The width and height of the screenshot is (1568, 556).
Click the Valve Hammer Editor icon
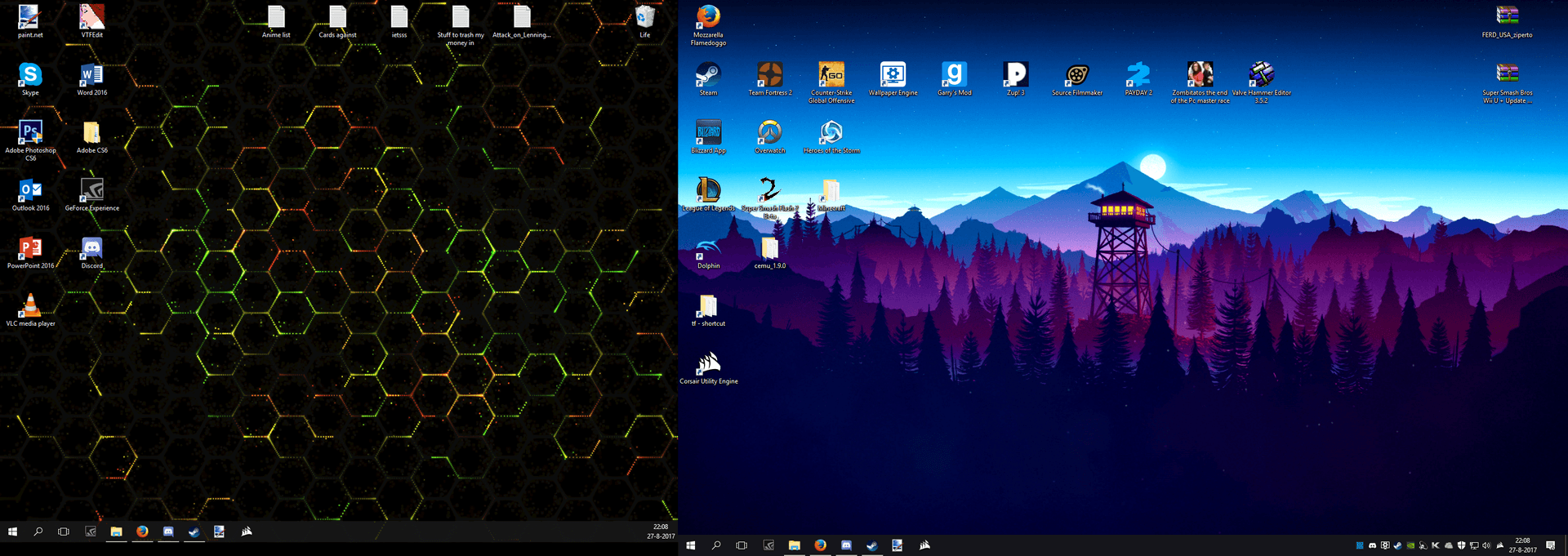[1262, 76]
